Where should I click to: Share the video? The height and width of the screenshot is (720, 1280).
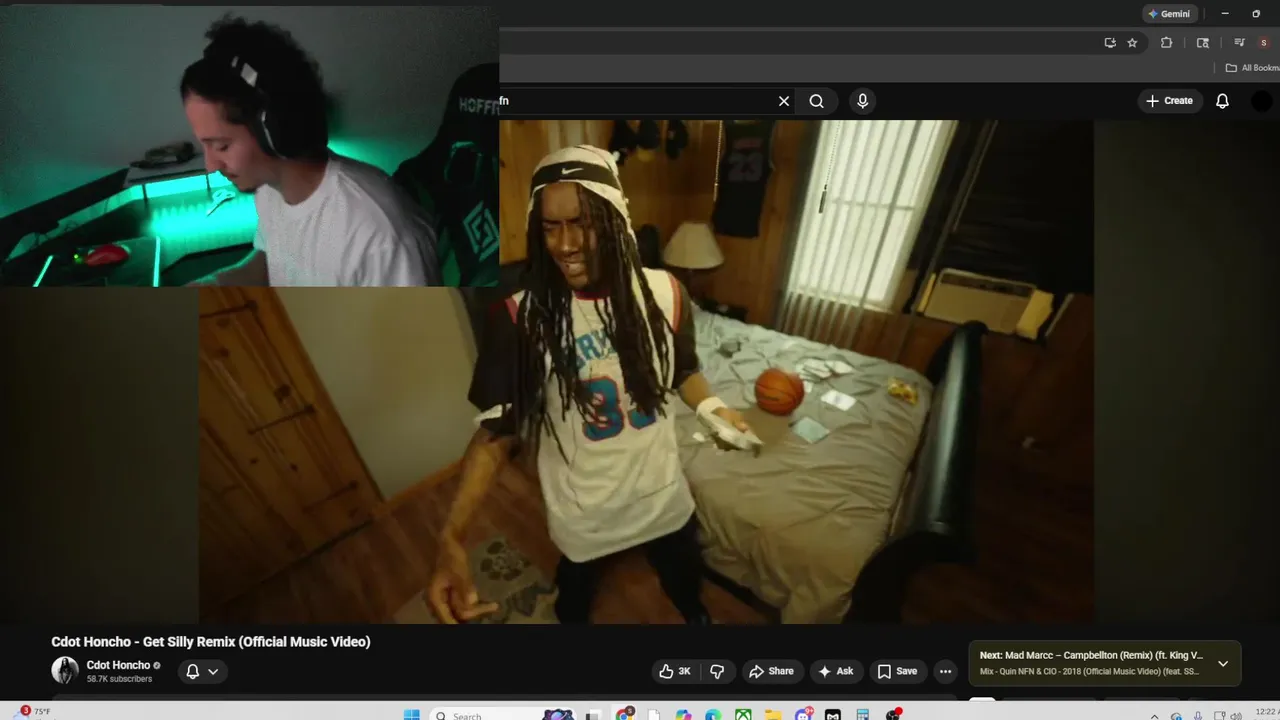tap(771, 671)
